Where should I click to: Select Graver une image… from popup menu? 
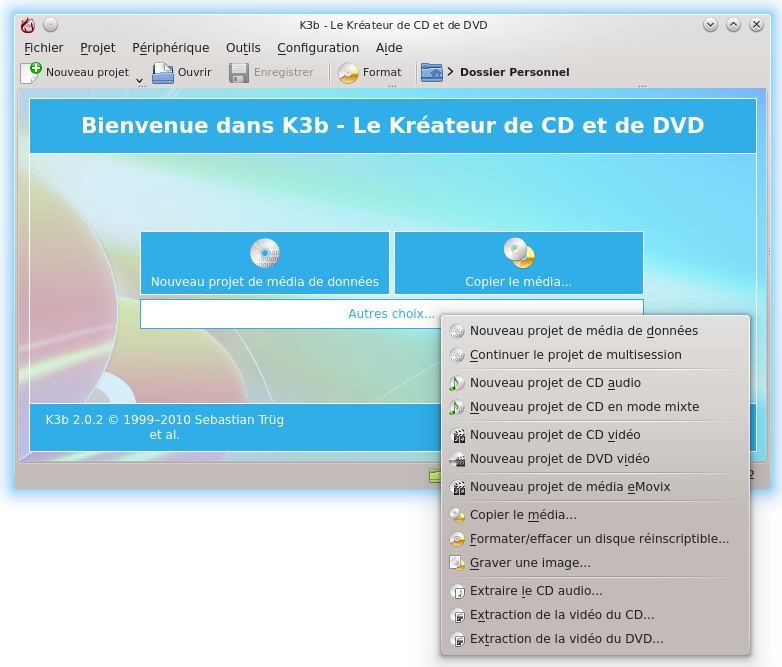click(530, 563)
